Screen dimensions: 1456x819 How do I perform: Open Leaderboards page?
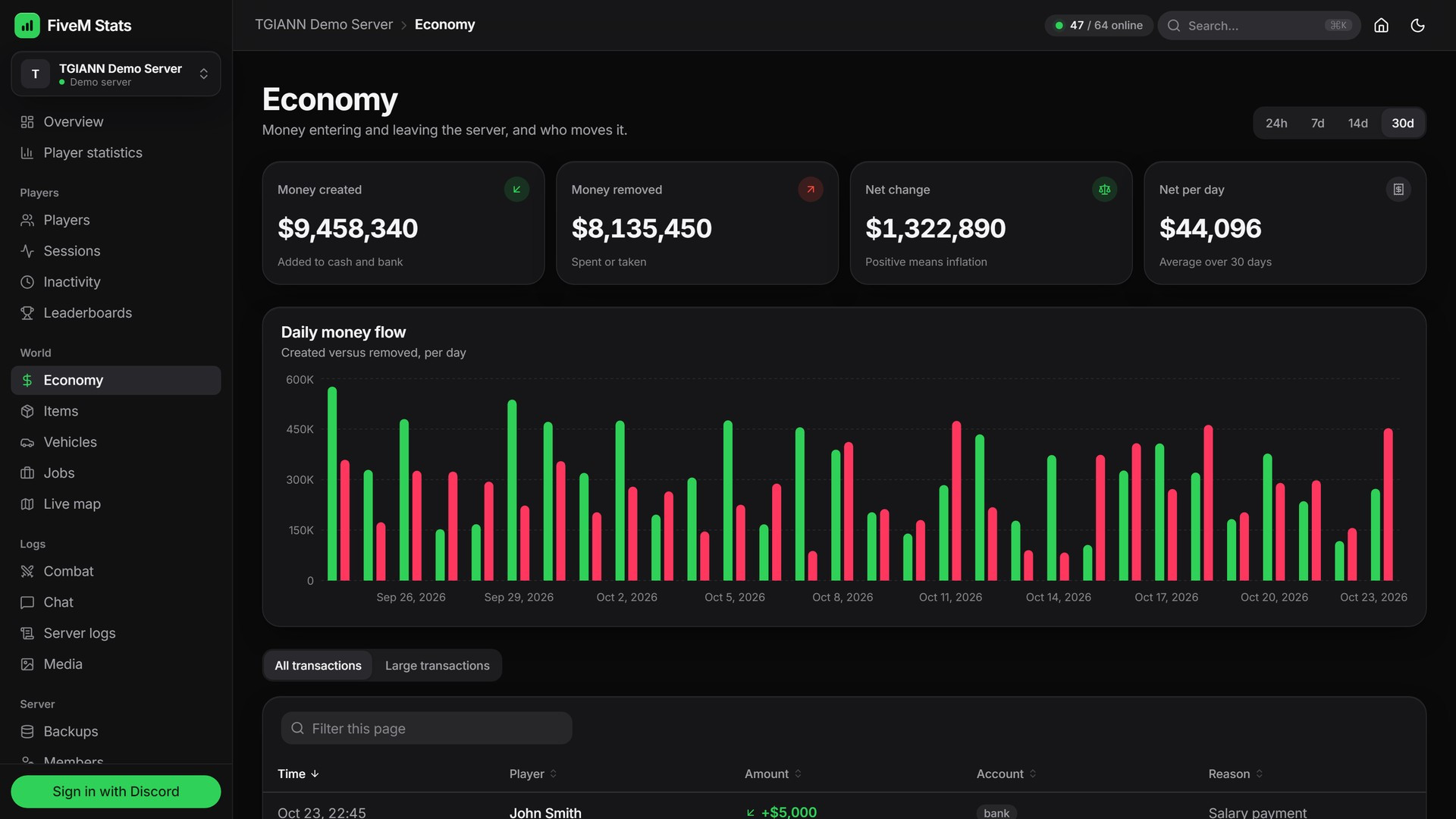(x=116, y=312)
